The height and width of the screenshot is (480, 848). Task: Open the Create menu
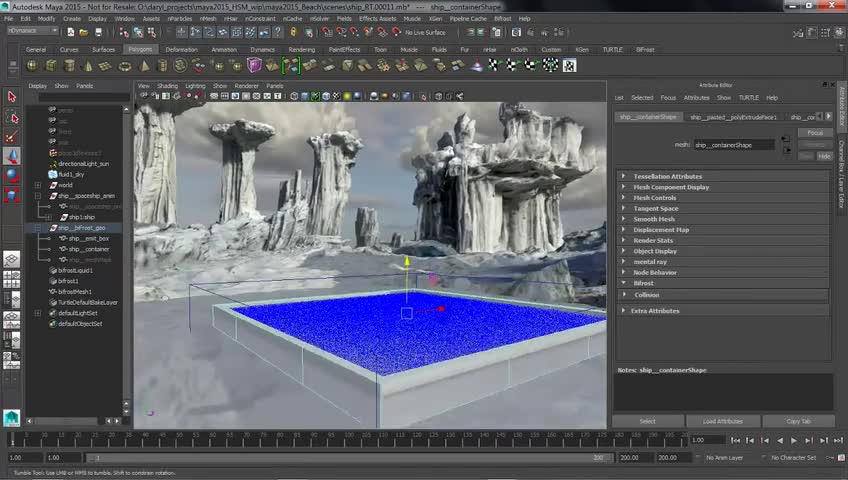pyautogui.click(x=72, y=18)
